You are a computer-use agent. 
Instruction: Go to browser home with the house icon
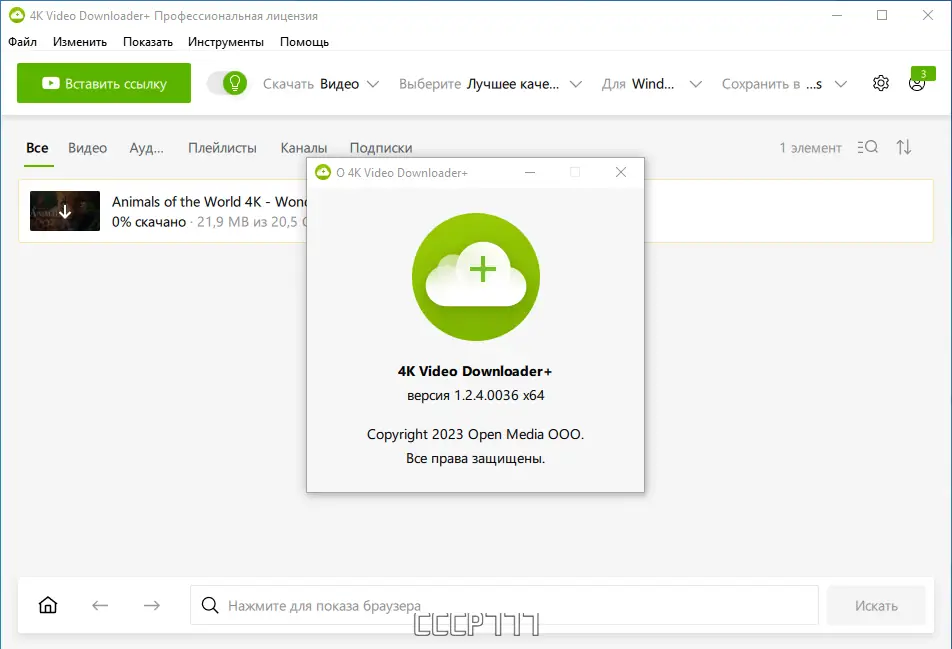48,605
